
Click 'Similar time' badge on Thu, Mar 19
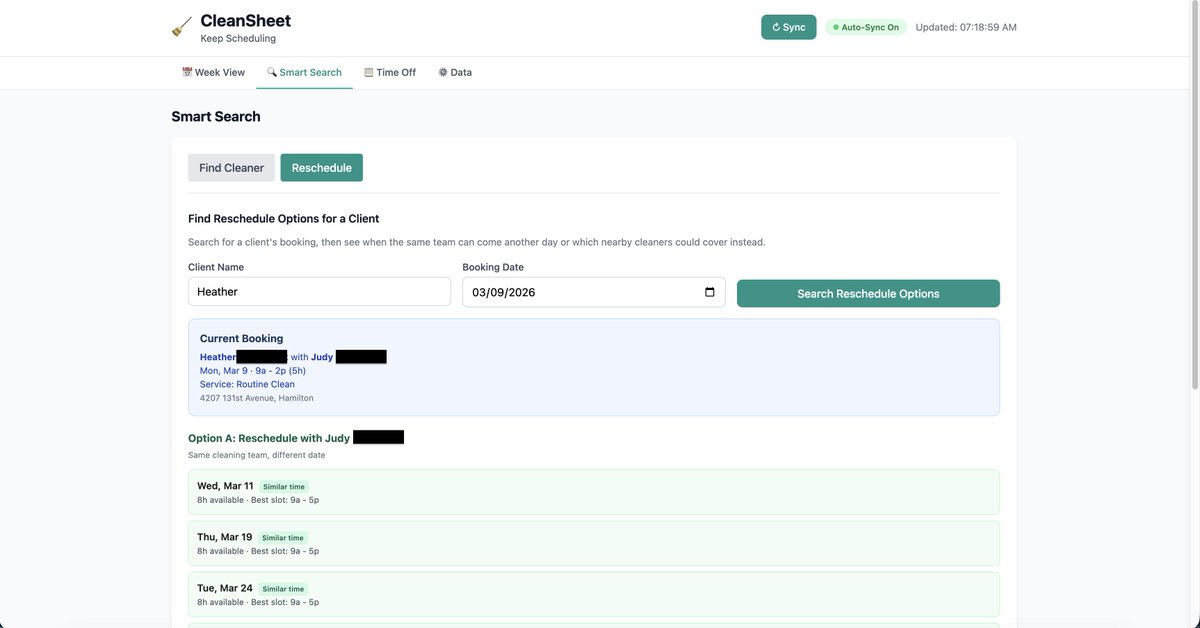pyautogui.click(x=283, y=538)
